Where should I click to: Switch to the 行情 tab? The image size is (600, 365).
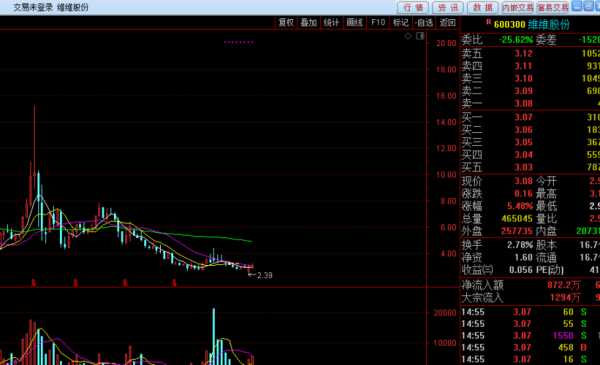tap(414, 7)
